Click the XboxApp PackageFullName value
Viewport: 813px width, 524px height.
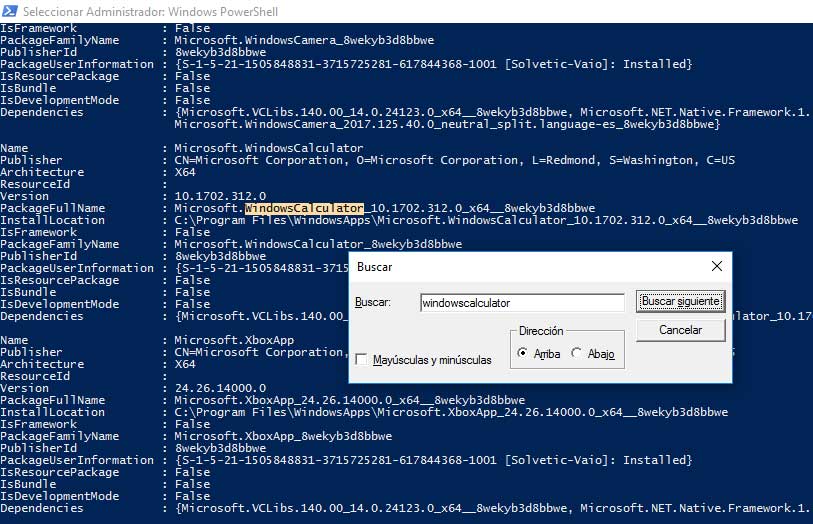pyautogui.click(x=349, y=400)
